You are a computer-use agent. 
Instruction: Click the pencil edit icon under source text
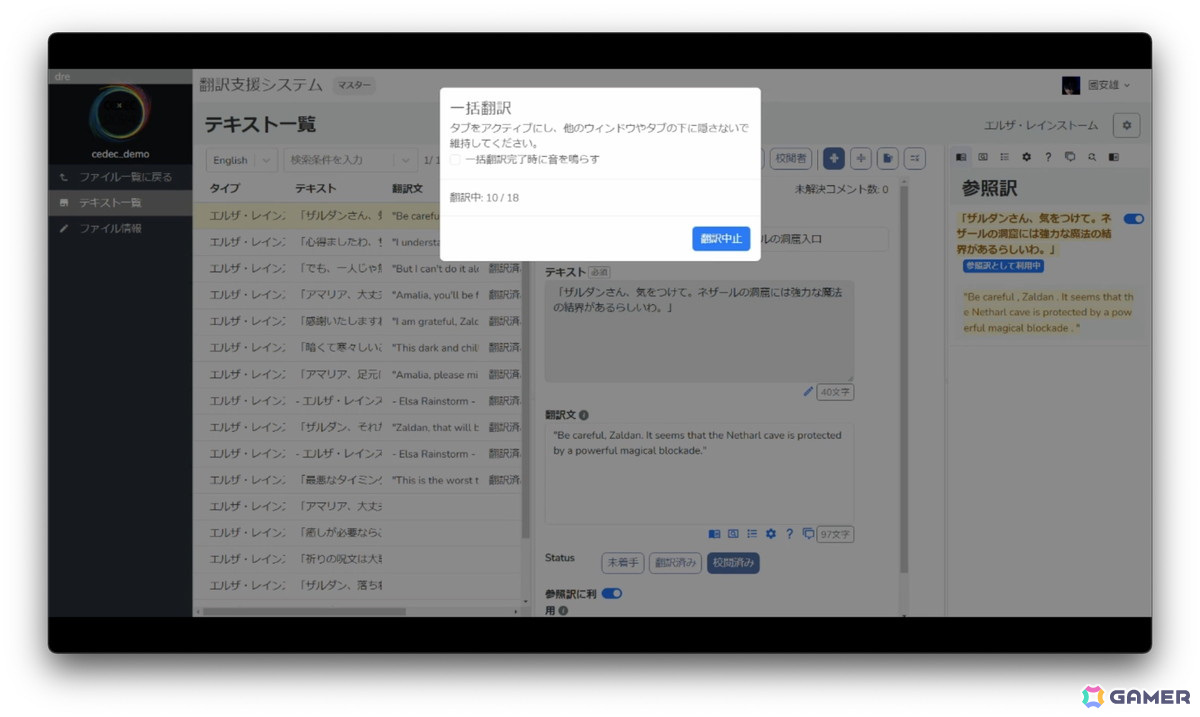[808, 392]
